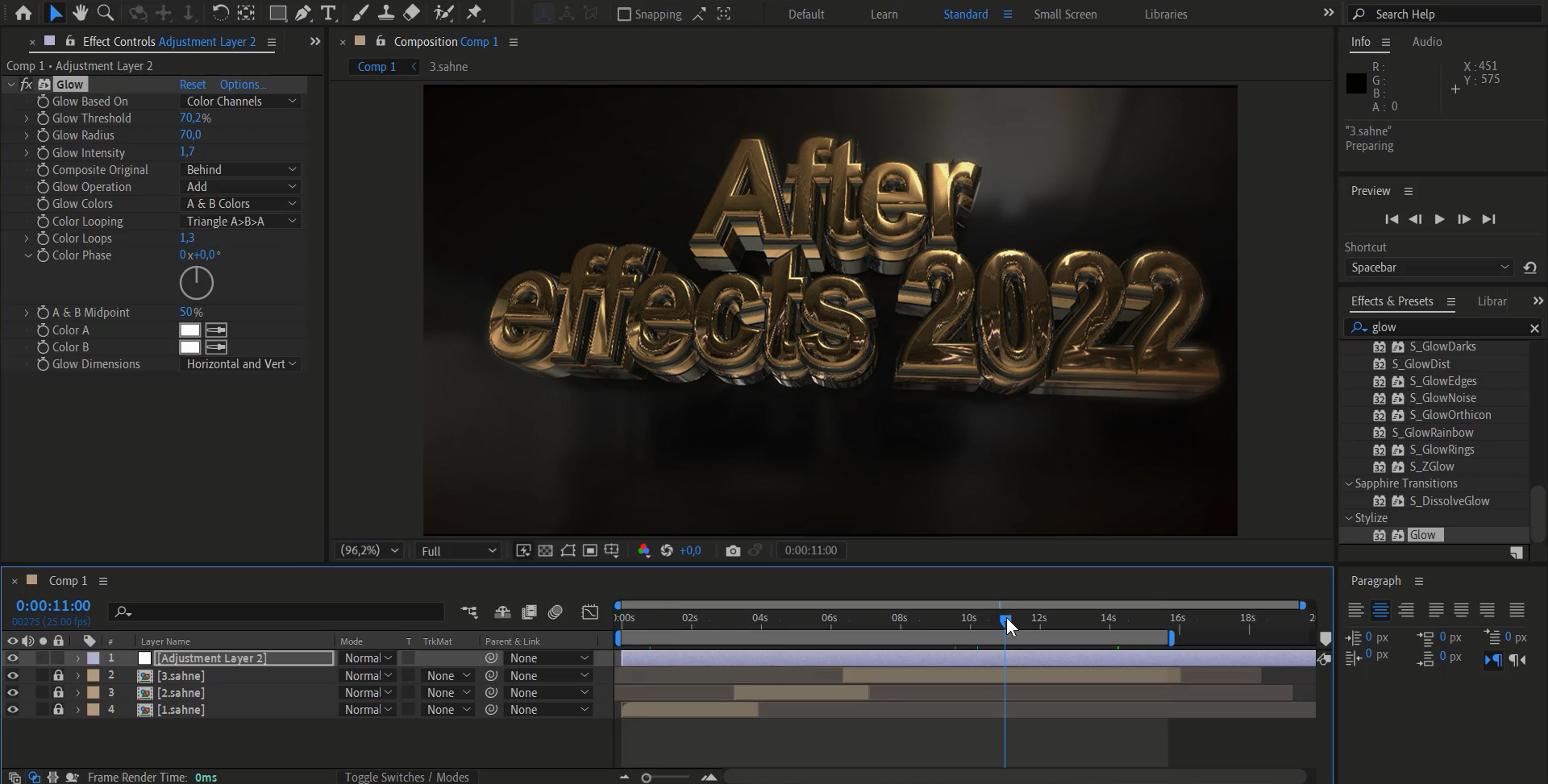Screen dimensions: 1548x784
Task: Reset the Glow effect
Action: 193,85
